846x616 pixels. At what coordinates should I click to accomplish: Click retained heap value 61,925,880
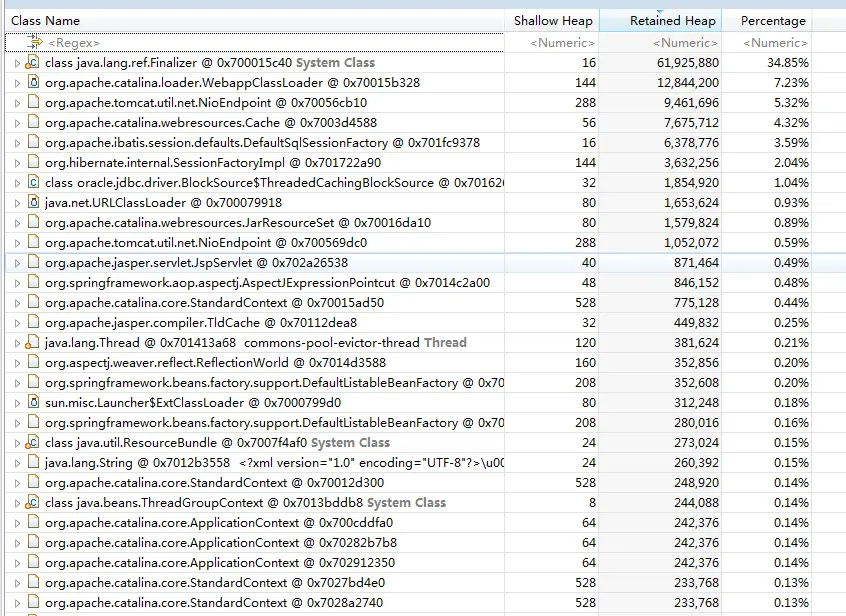click(x=687, y=63)
